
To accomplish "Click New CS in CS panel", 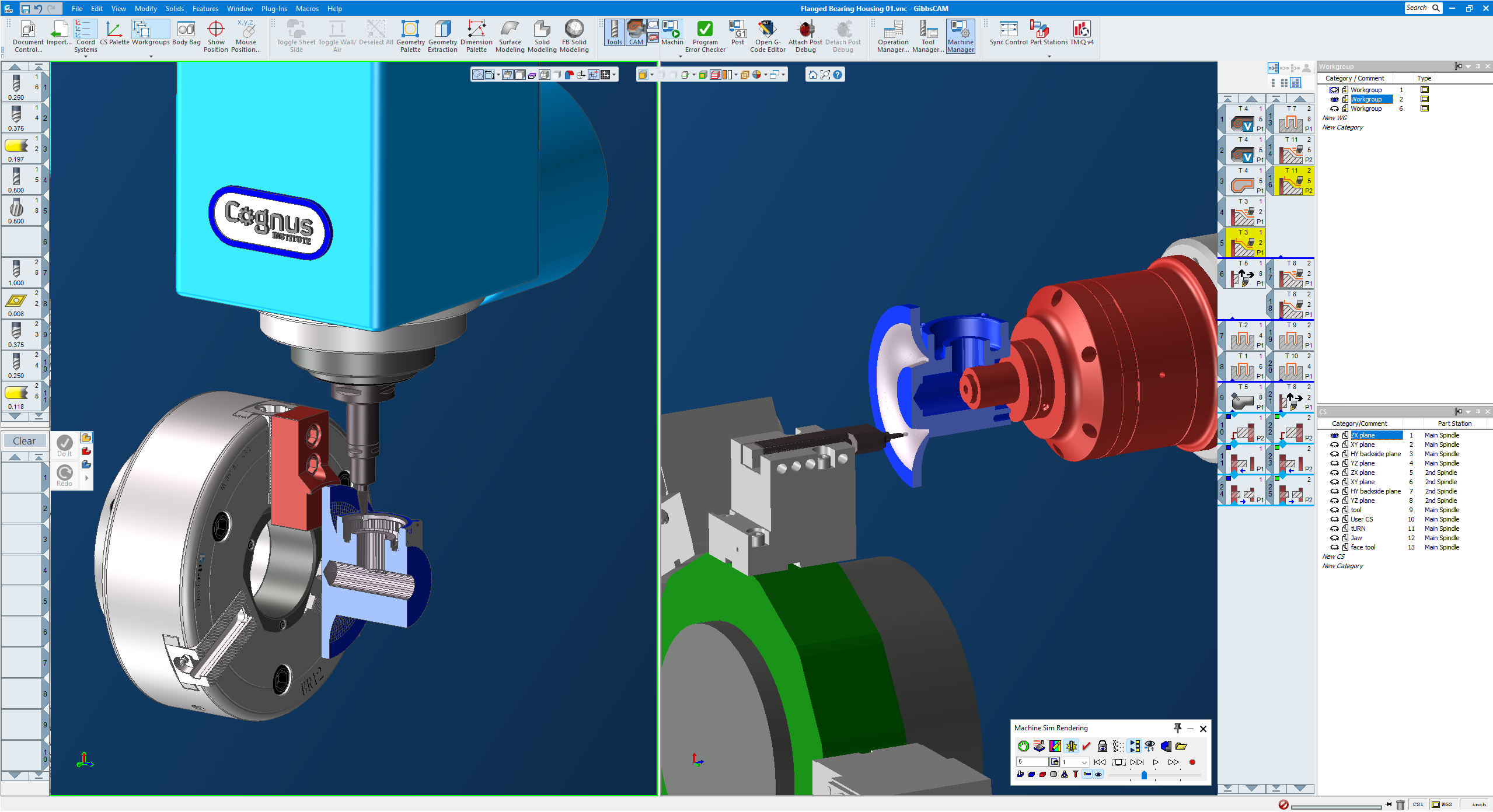I will pos(1333,556).
